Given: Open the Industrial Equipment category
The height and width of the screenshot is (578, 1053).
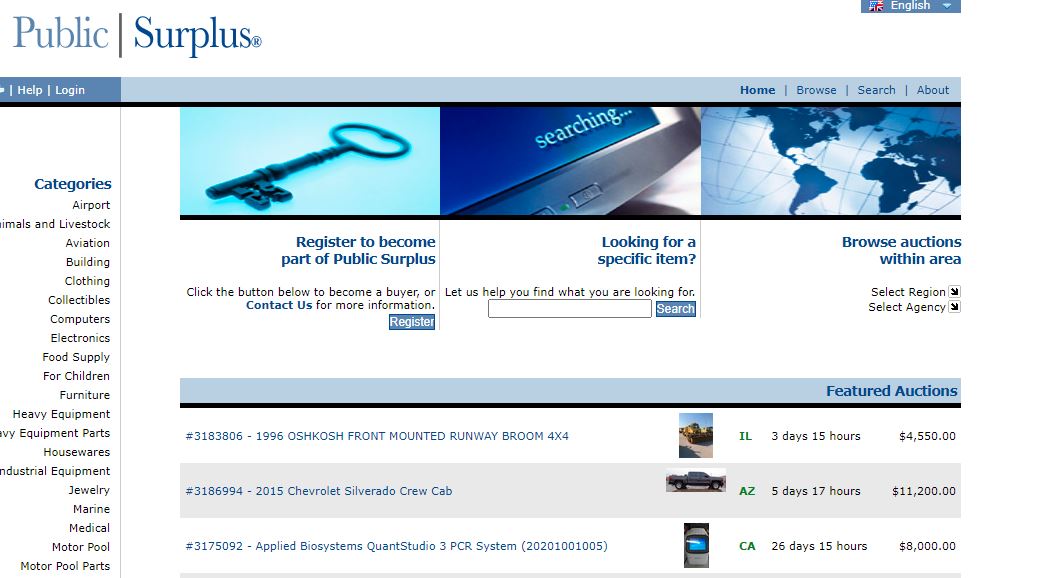Looking at the screenshot, I should pos(55,471).
